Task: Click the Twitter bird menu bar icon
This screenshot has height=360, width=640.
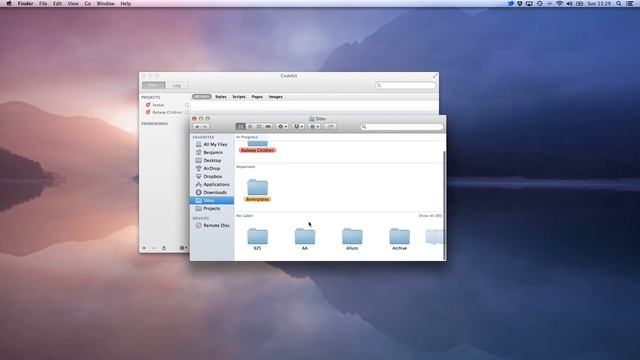Action: pyautogui.click(x=511, y=4)
